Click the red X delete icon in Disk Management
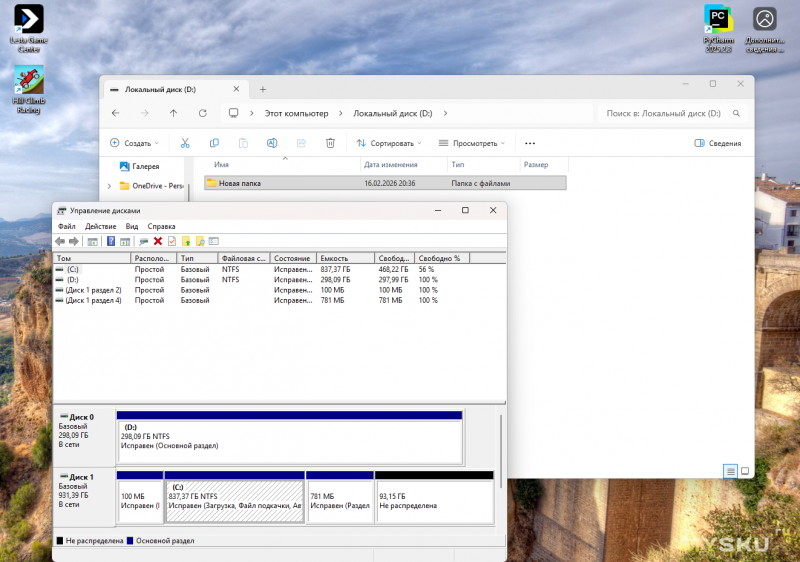This screenshot has height=562, width=800. (x=158, y=241)
